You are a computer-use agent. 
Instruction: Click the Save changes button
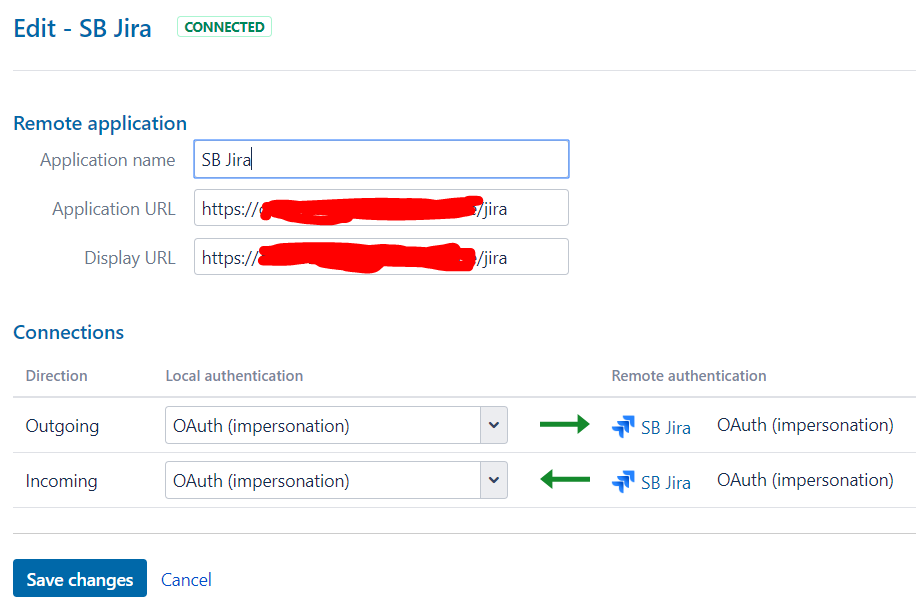(80, 578)
